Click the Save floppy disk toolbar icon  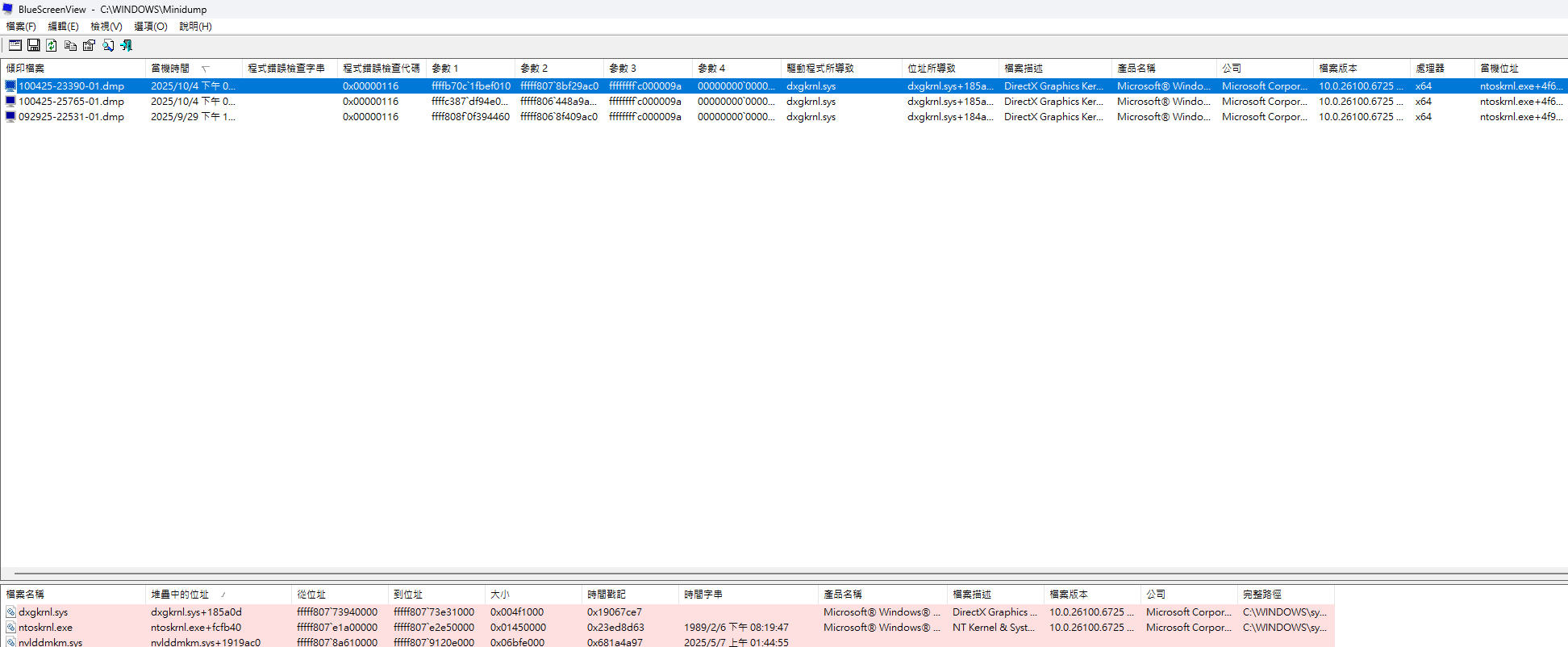(x=34, y=45)
